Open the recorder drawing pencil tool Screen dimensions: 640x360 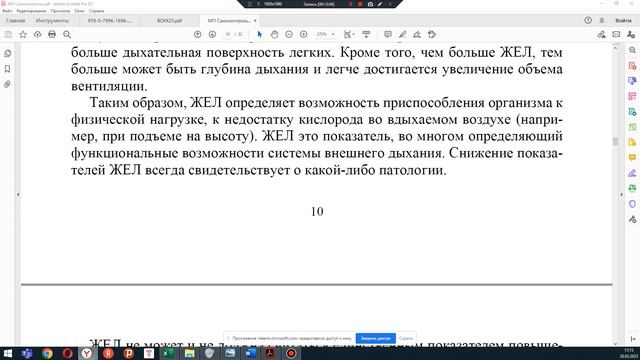[380, 4]
